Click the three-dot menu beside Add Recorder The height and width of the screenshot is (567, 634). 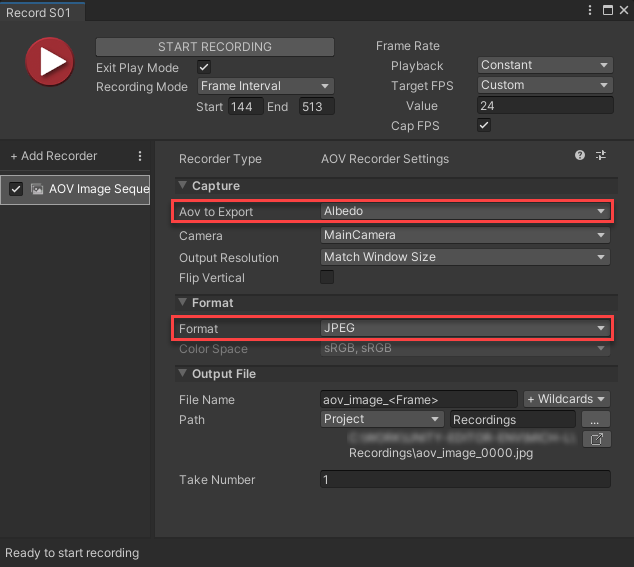coord(140,156)
